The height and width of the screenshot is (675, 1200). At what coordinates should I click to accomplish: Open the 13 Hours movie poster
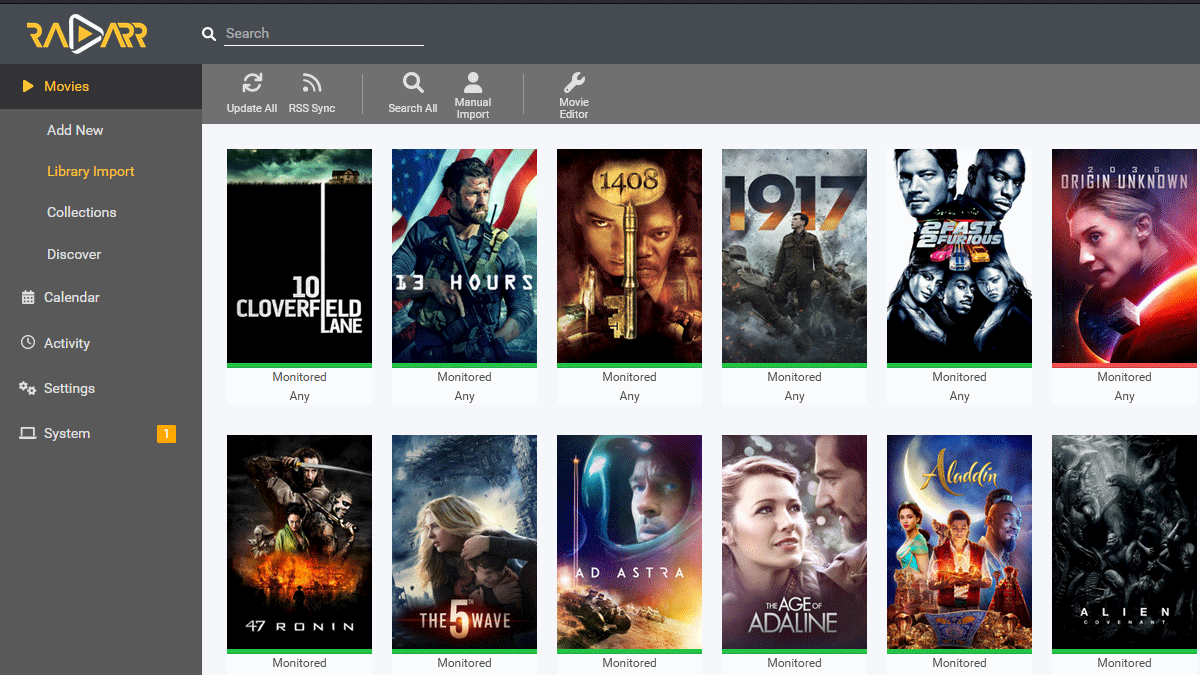(464, 256)
